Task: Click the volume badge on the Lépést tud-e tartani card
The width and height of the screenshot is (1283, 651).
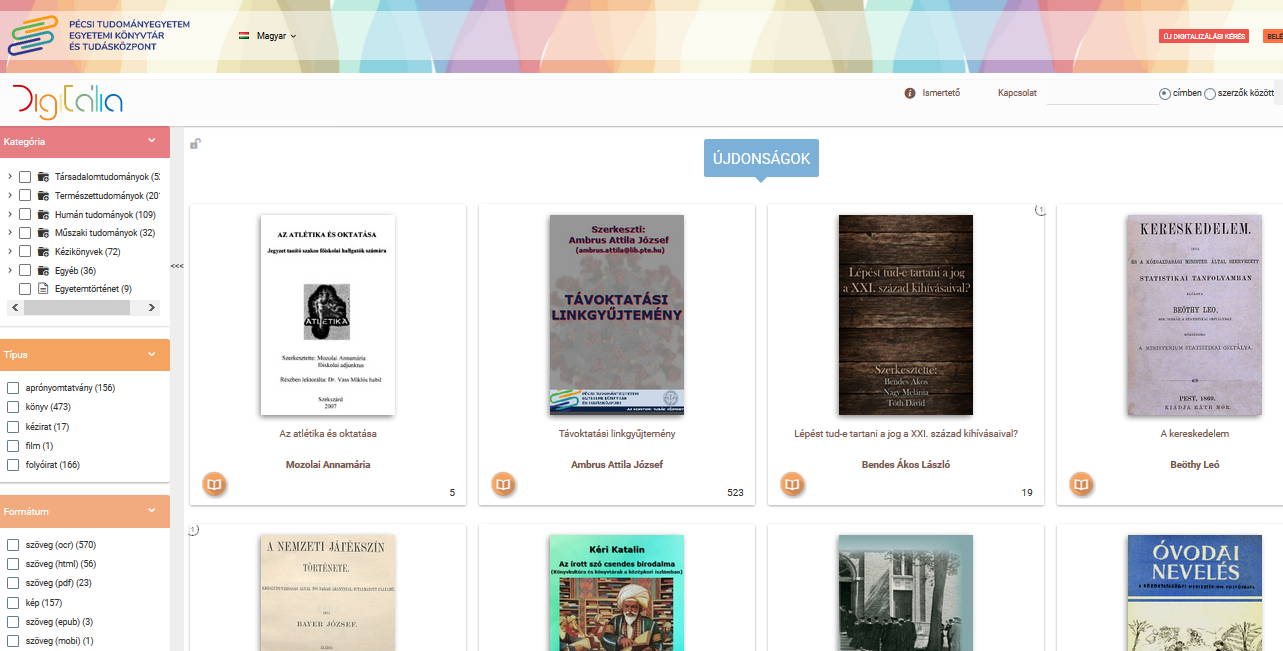Action: 1039,210
